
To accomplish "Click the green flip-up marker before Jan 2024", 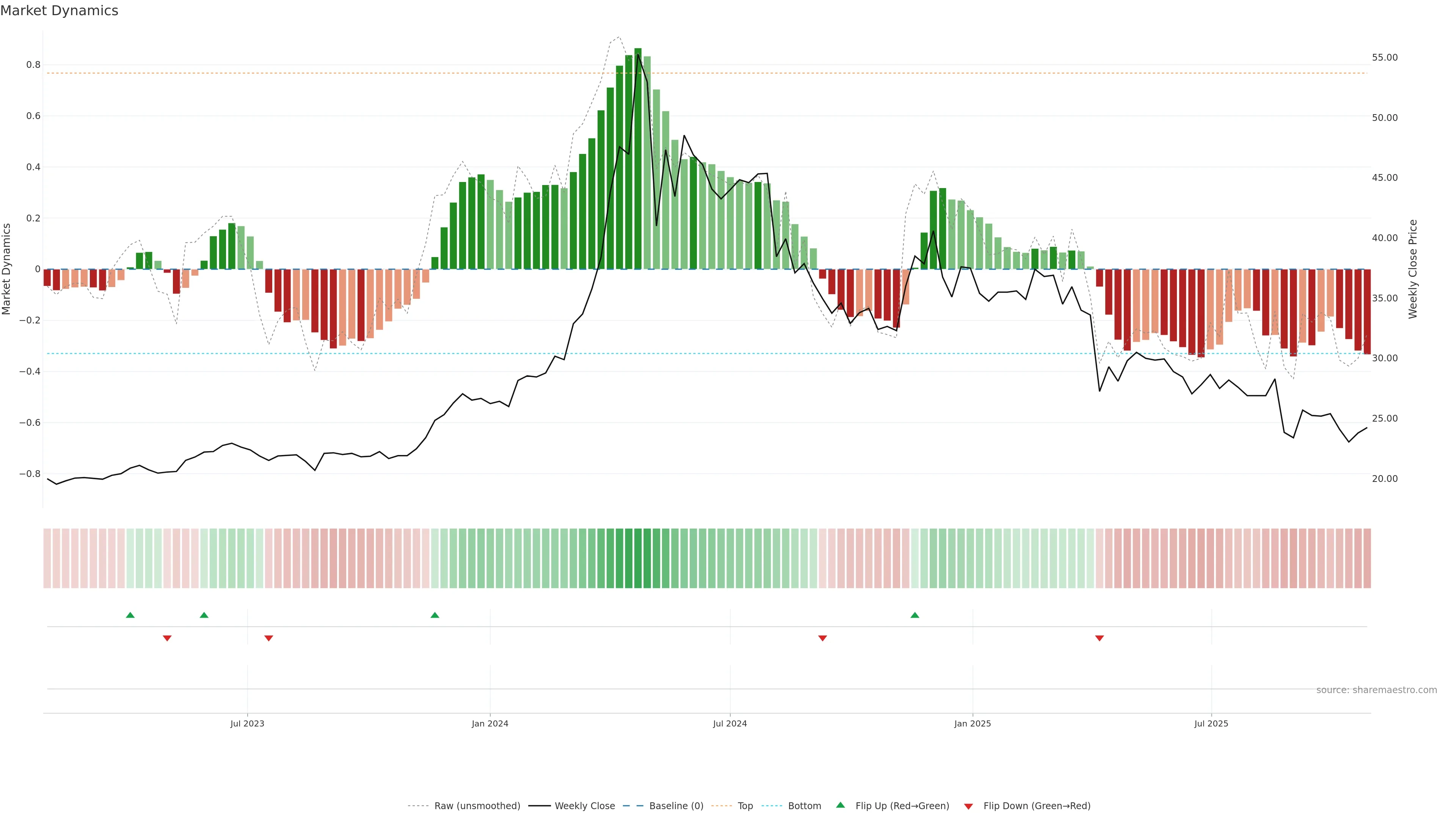I will coord(435,615).
